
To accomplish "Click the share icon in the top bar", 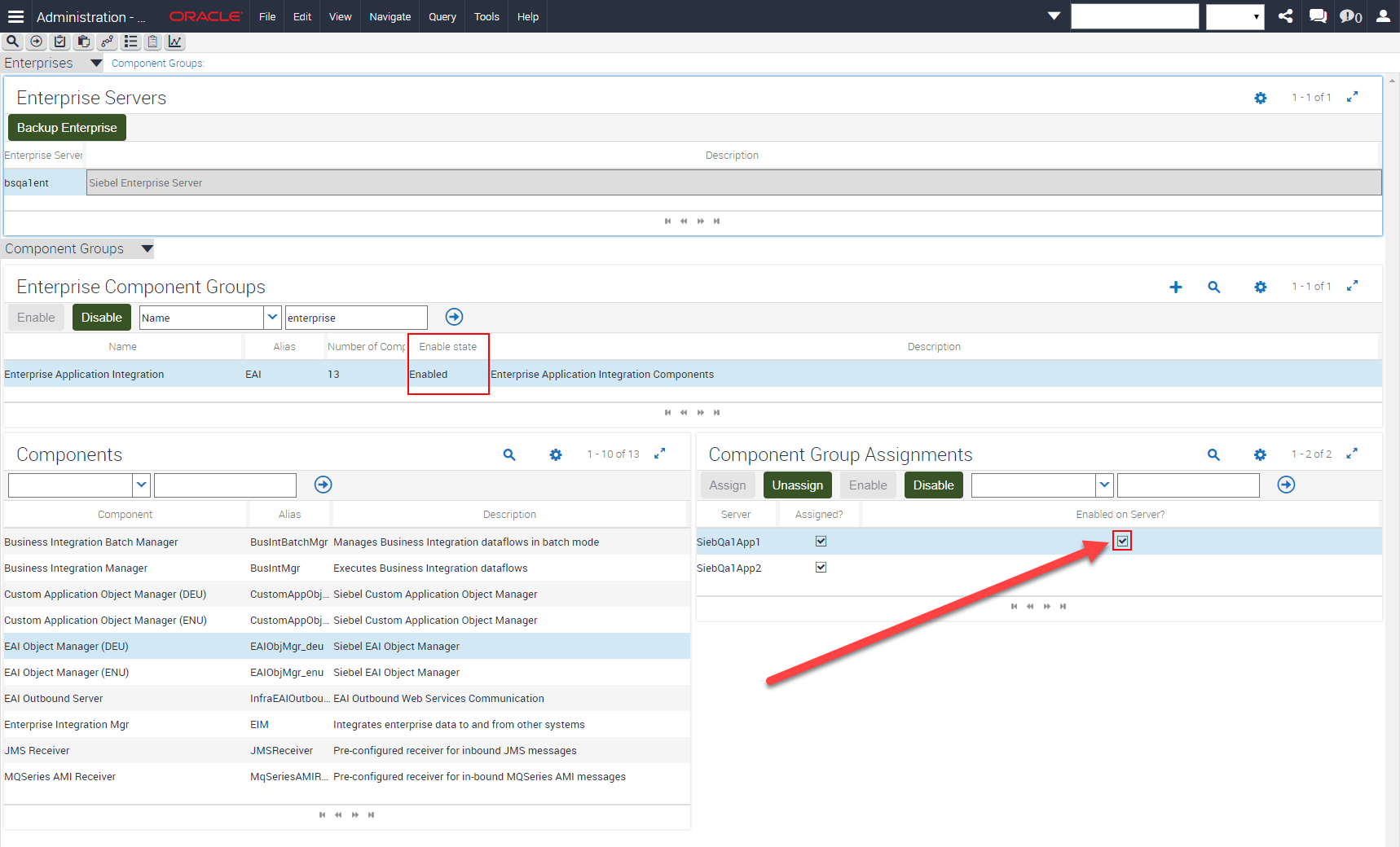I will [x=1285, y=15].
